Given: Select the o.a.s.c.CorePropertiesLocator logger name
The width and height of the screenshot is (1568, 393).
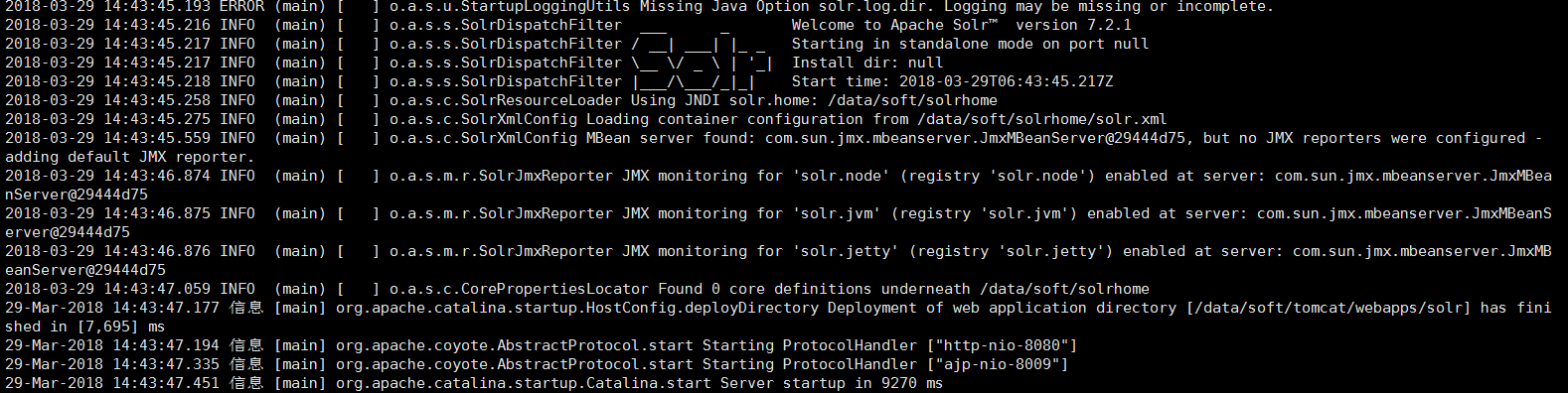Looking at the screenshot, I should (x=519, y=289).
